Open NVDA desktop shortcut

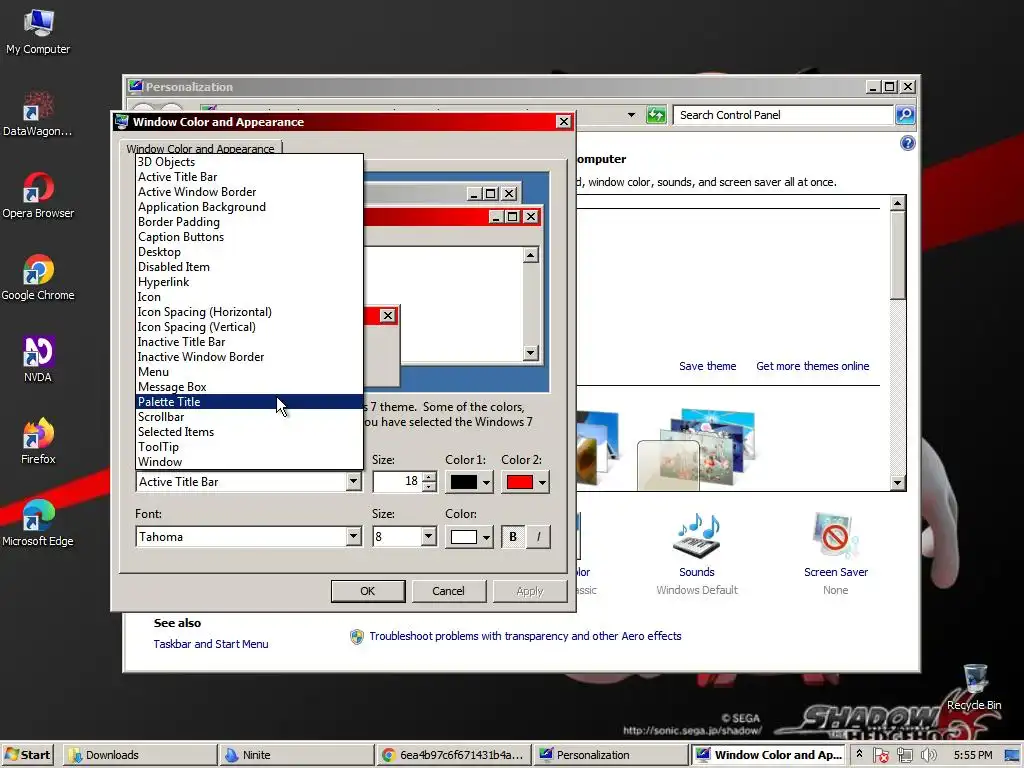[x=38, y=359]
